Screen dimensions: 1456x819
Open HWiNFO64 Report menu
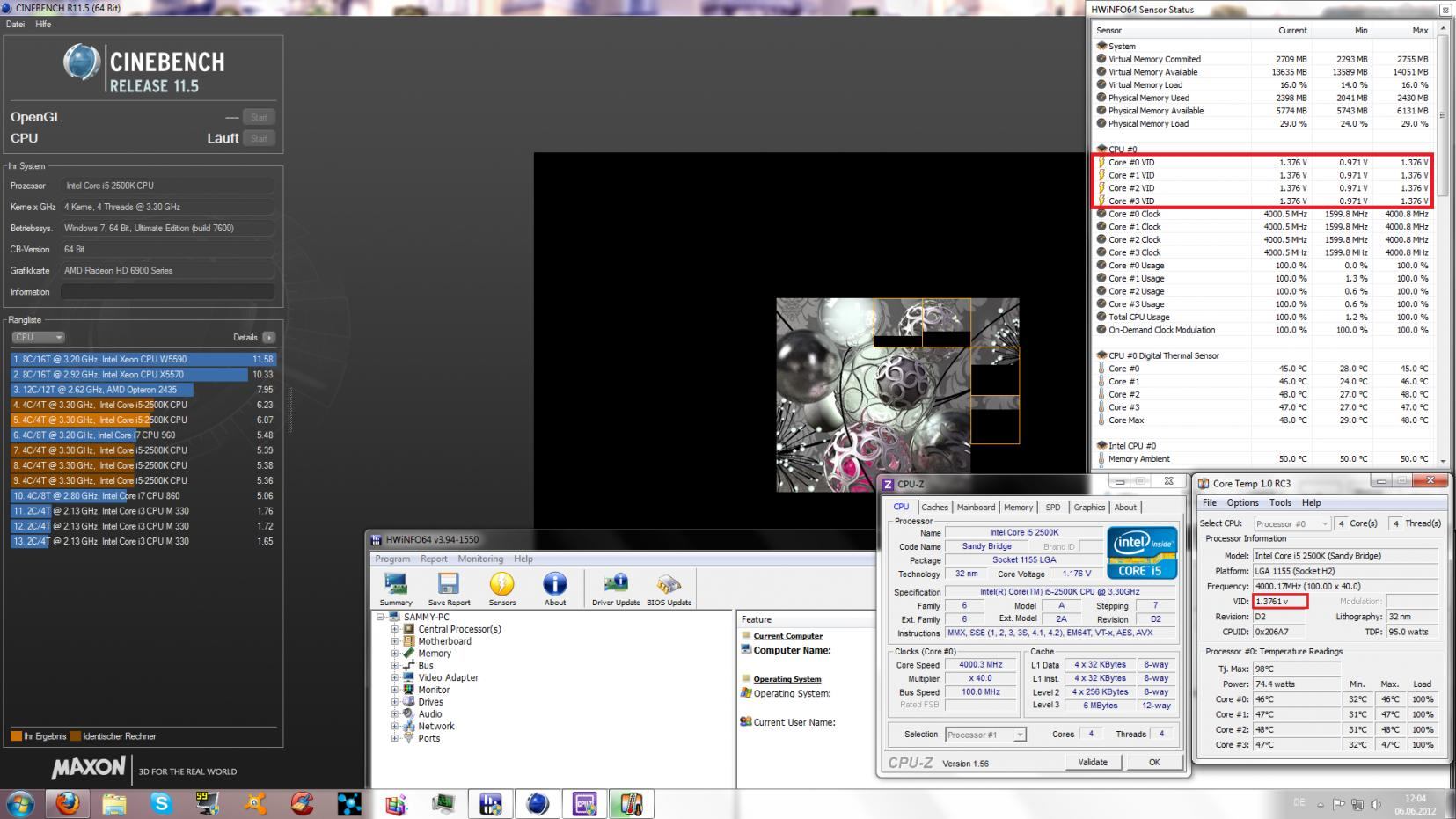pos(434,559)
